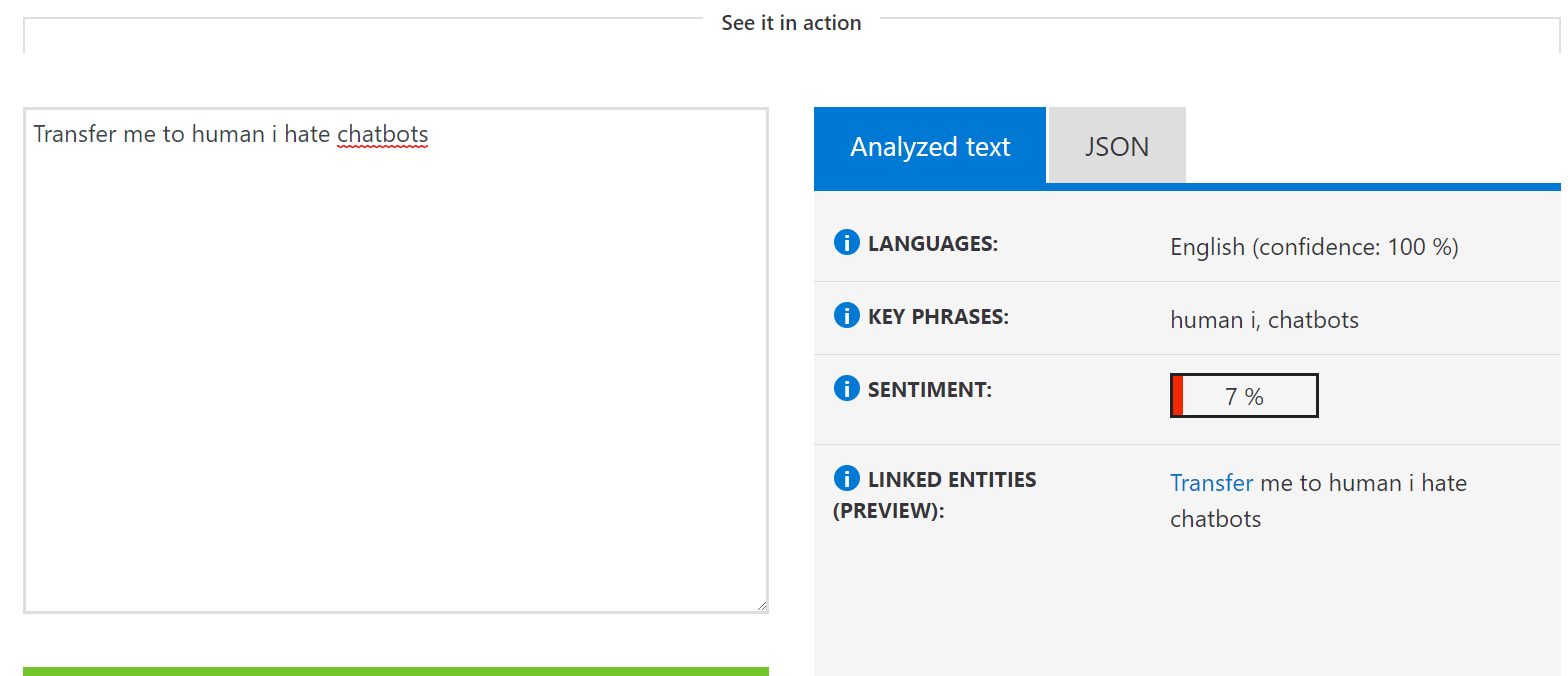Click the info icon beside KEY PHRASES
Screen dimensions: 1568x676
tap(846, 315)
